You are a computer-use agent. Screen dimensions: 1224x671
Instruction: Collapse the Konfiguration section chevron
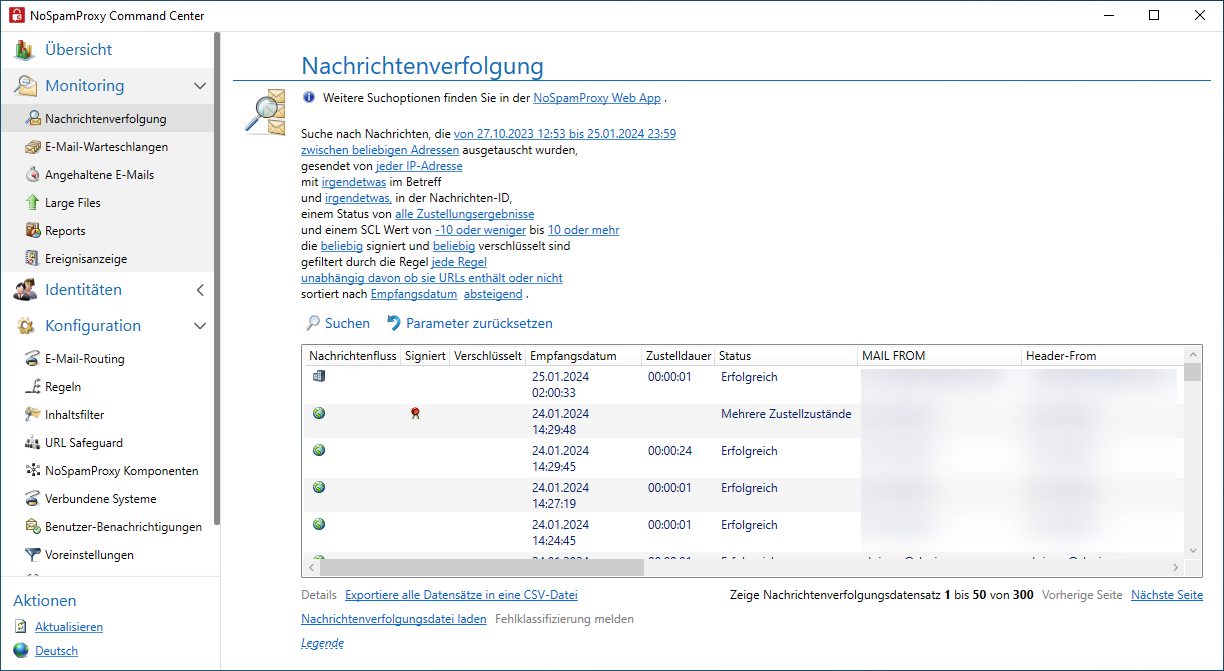tap(200, 326)
